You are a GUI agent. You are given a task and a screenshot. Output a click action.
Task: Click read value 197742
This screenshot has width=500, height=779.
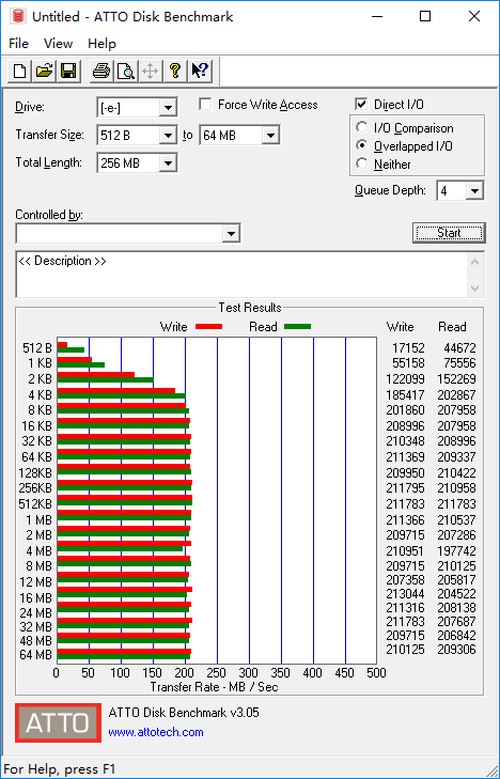(x=457, y=551)
